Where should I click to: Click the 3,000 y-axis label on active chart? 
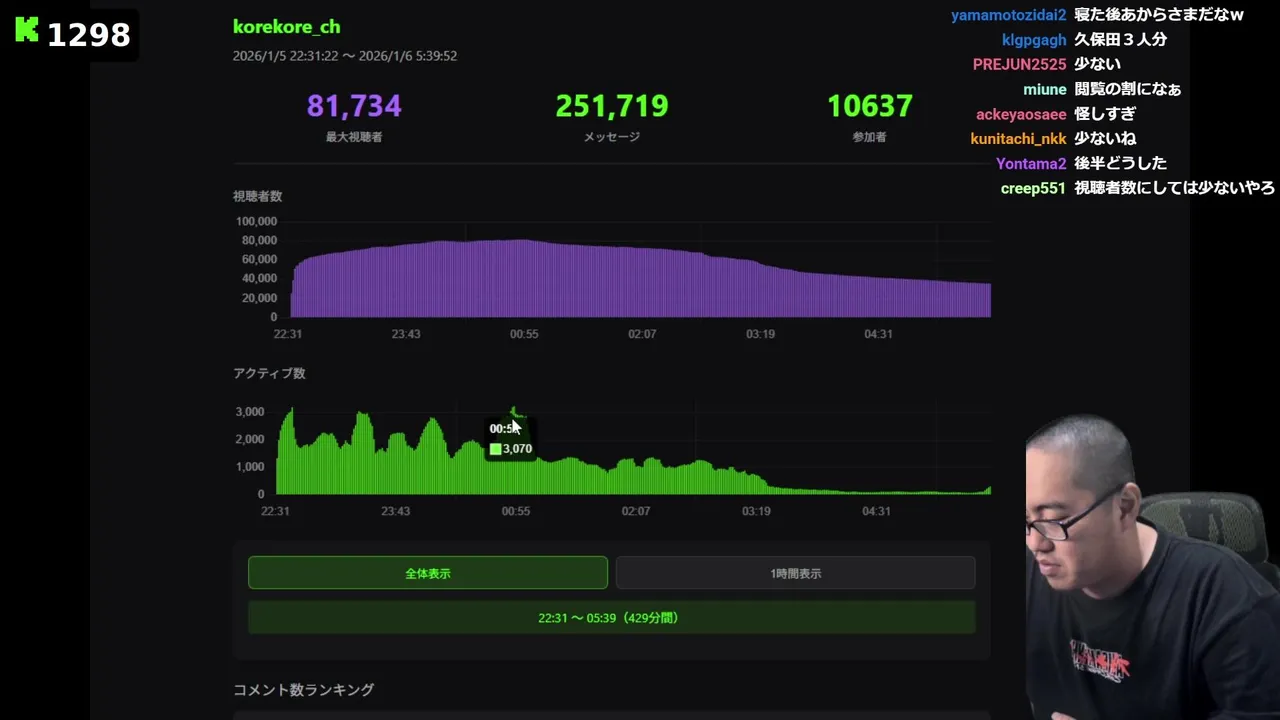[x=250, y=412]
